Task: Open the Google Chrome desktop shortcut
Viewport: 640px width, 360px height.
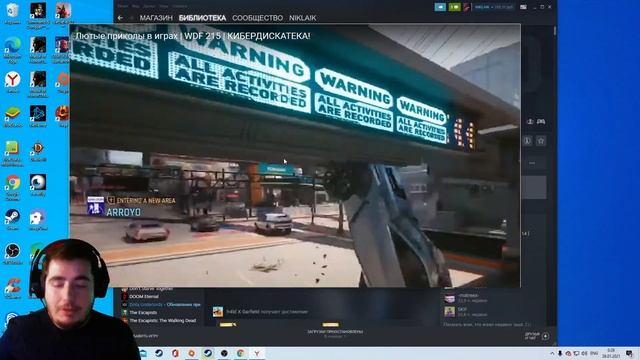Action: pyautogui.click(x=12, y=187)
